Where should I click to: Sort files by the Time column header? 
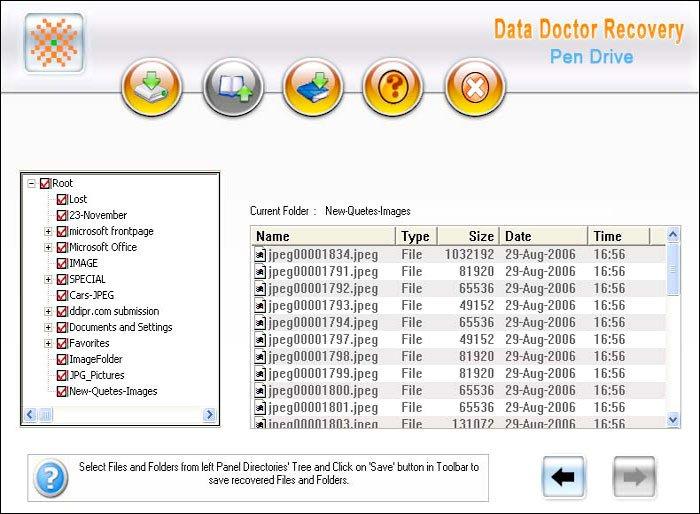click(619, 236)
